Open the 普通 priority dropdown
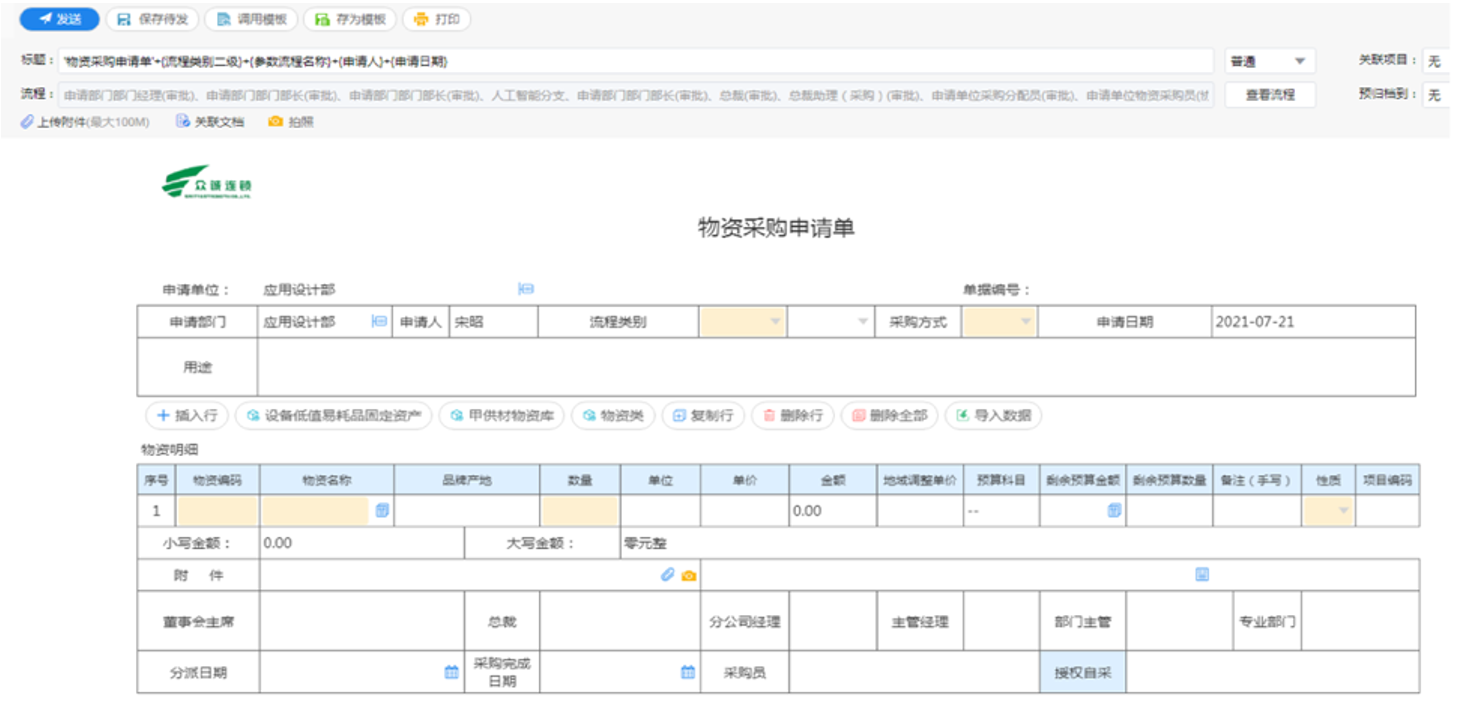1460x711 pixels. pyautogui.click(x=1269, y=61)
